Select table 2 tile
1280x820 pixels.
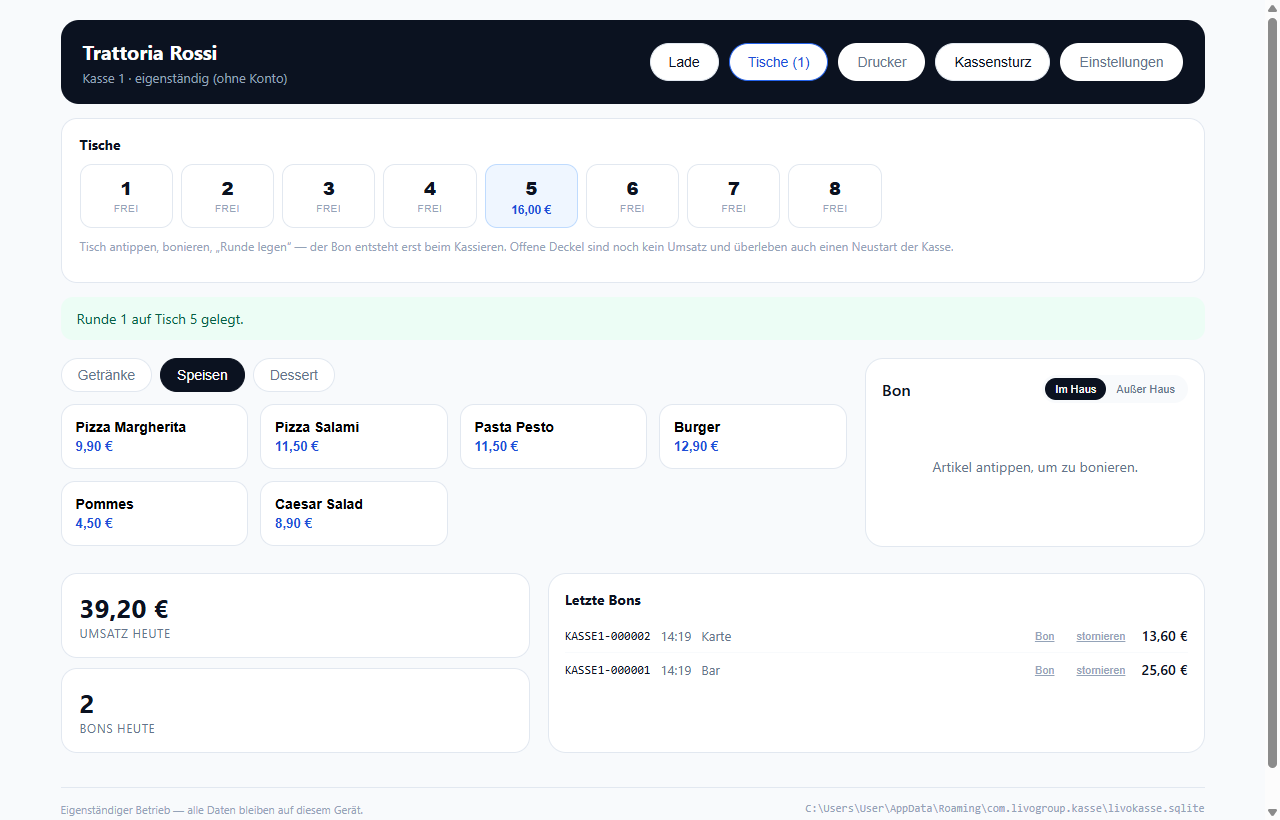pyautogui.click(x=227, y=196)
